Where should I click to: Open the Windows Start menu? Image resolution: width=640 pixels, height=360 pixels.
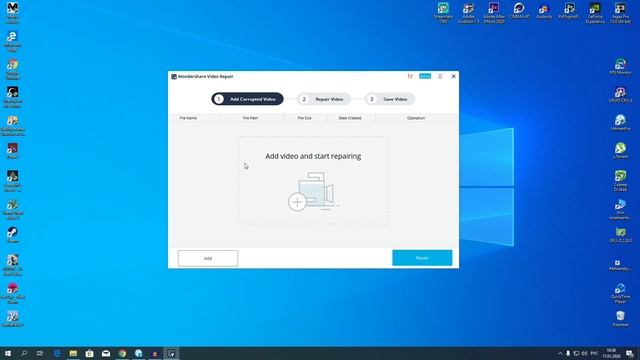(x=8, y=353)
